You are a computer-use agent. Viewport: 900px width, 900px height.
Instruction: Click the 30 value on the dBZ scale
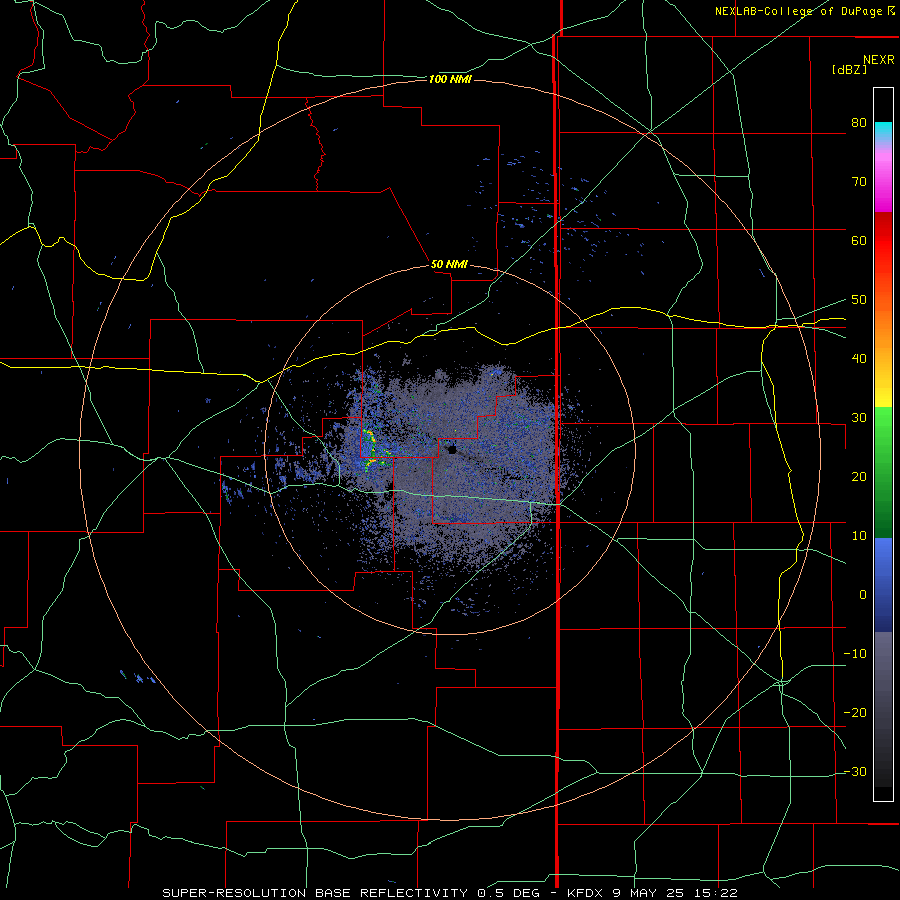pyautogui.click(x=859, y=418)
